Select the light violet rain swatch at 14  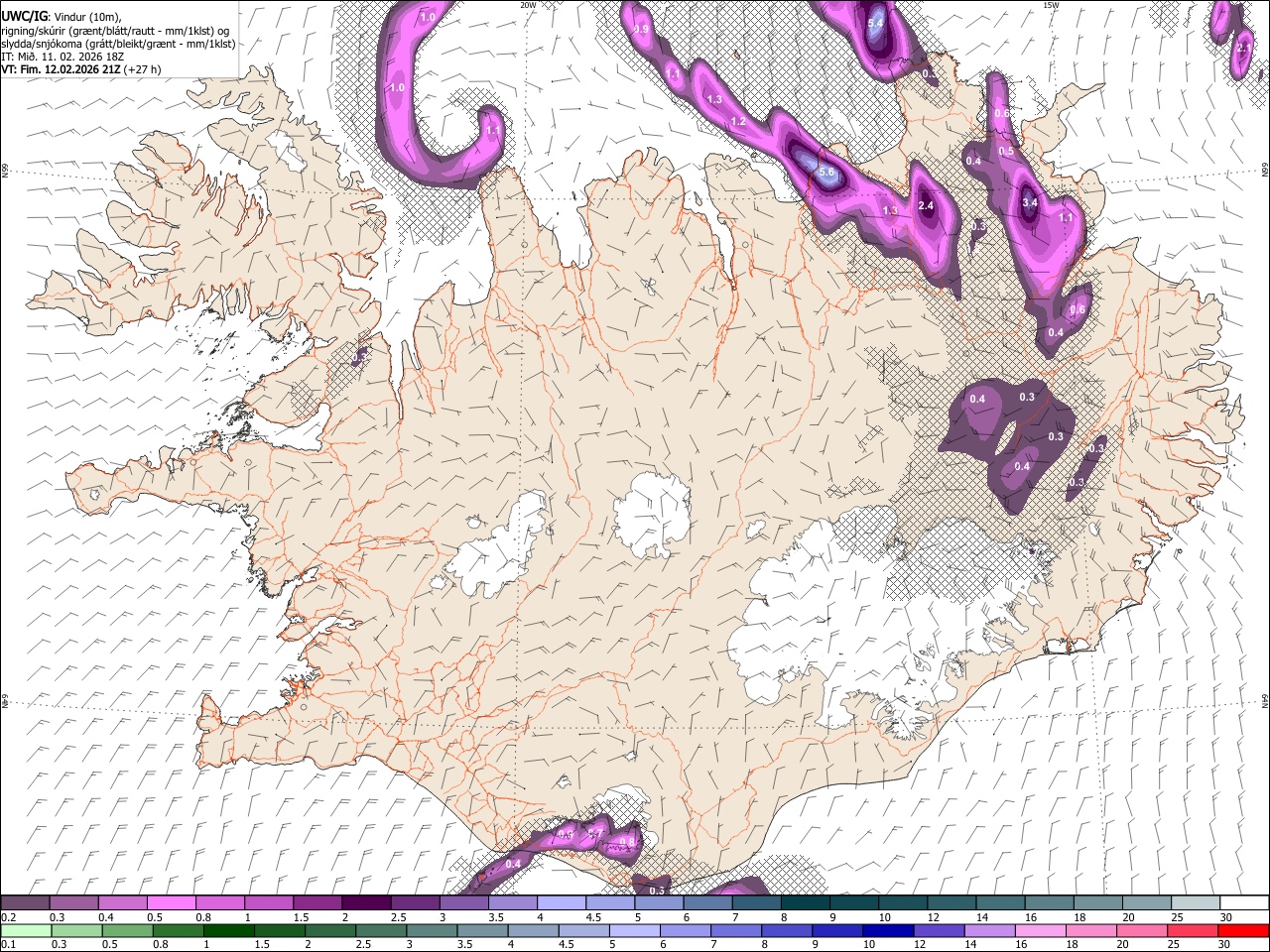(989, 931)
